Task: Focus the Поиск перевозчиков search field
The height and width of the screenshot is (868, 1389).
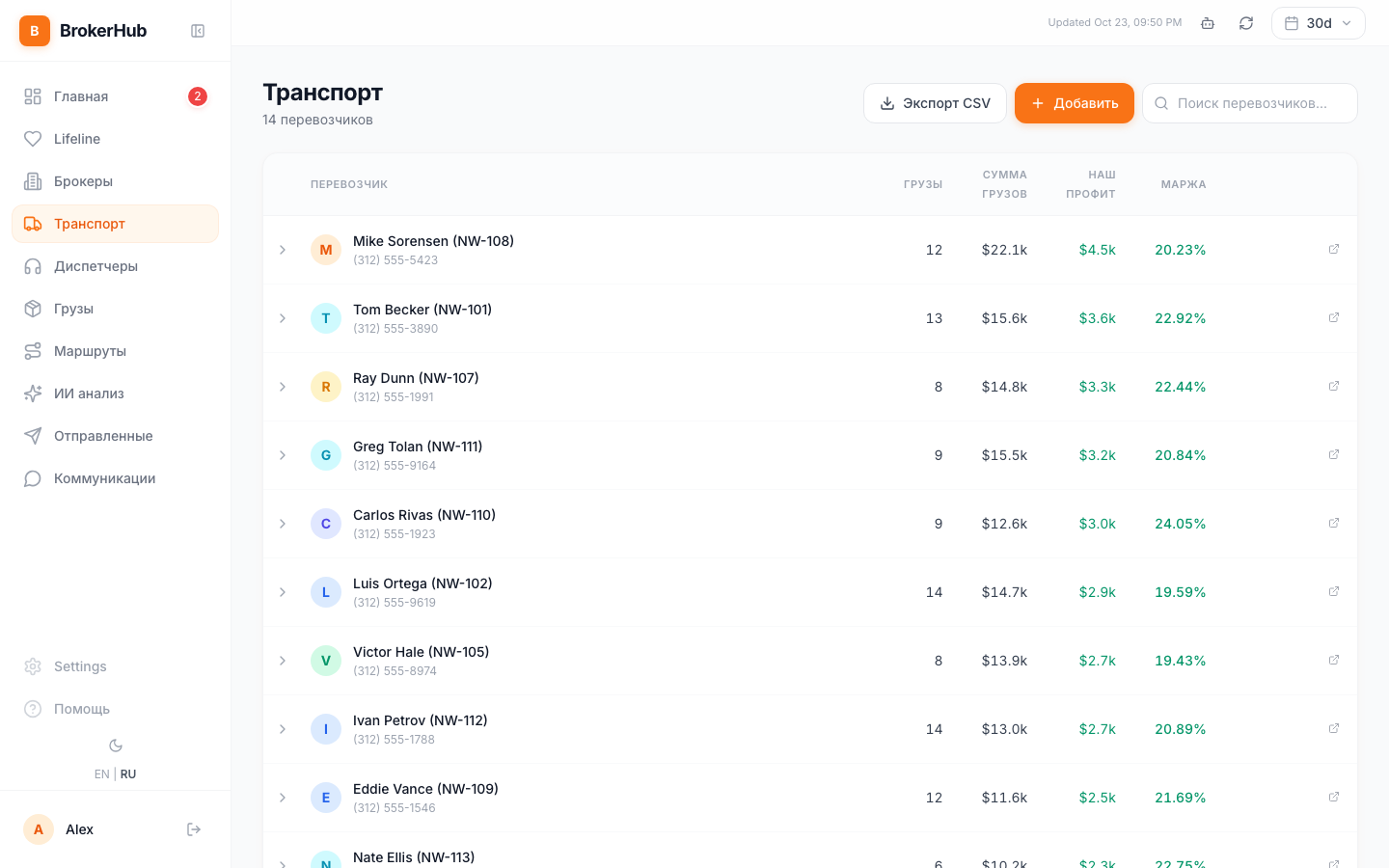Action: point(1249,103)
